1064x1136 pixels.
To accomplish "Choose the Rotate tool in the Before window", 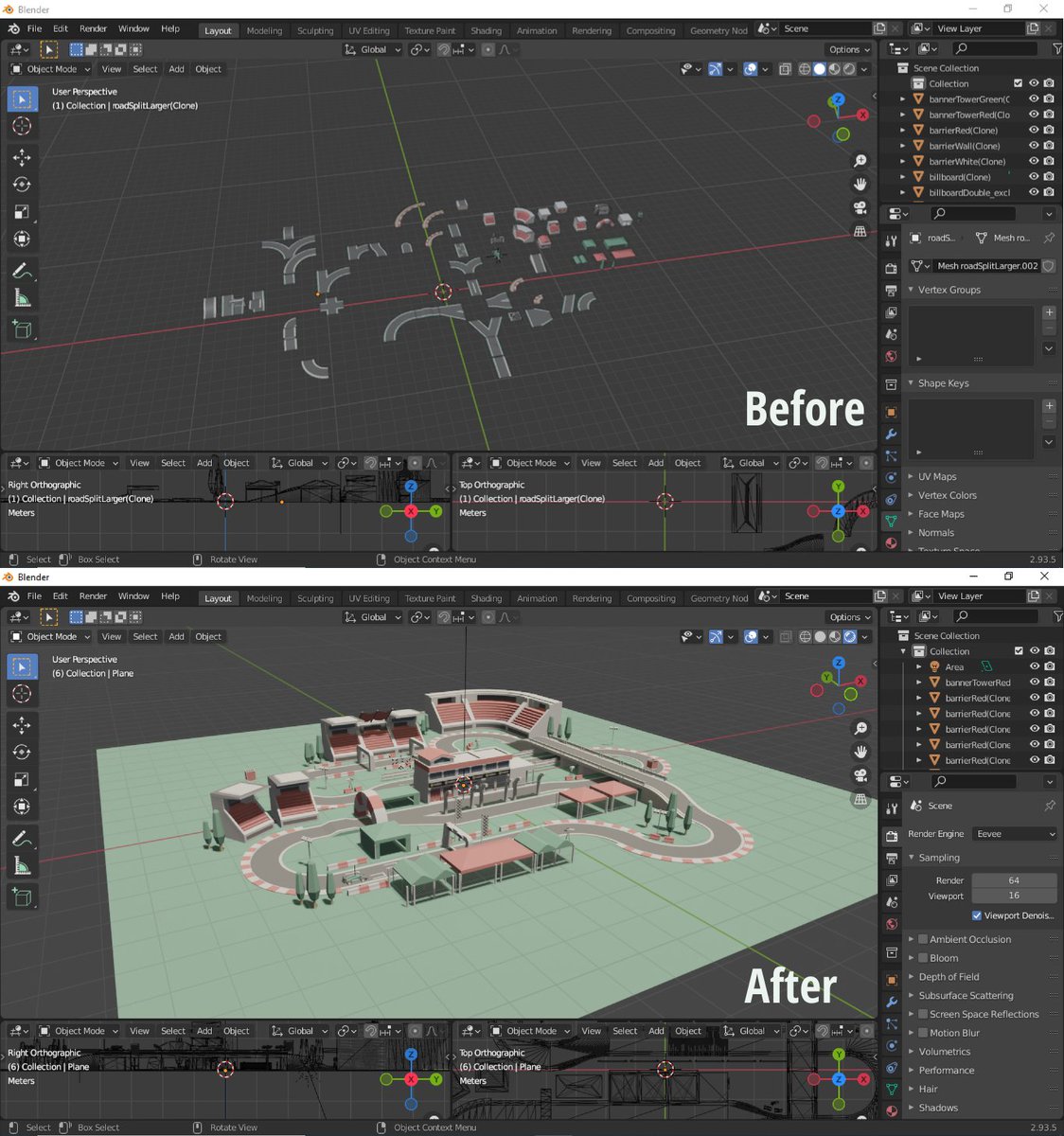I will 22,185.
